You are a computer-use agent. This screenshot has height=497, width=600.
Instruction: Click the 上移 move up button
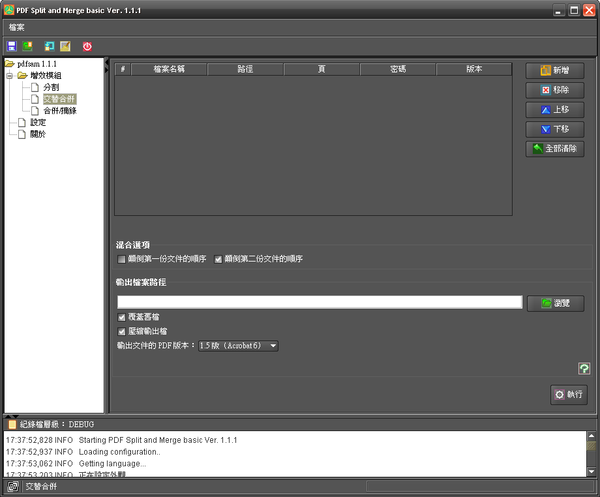555,110
